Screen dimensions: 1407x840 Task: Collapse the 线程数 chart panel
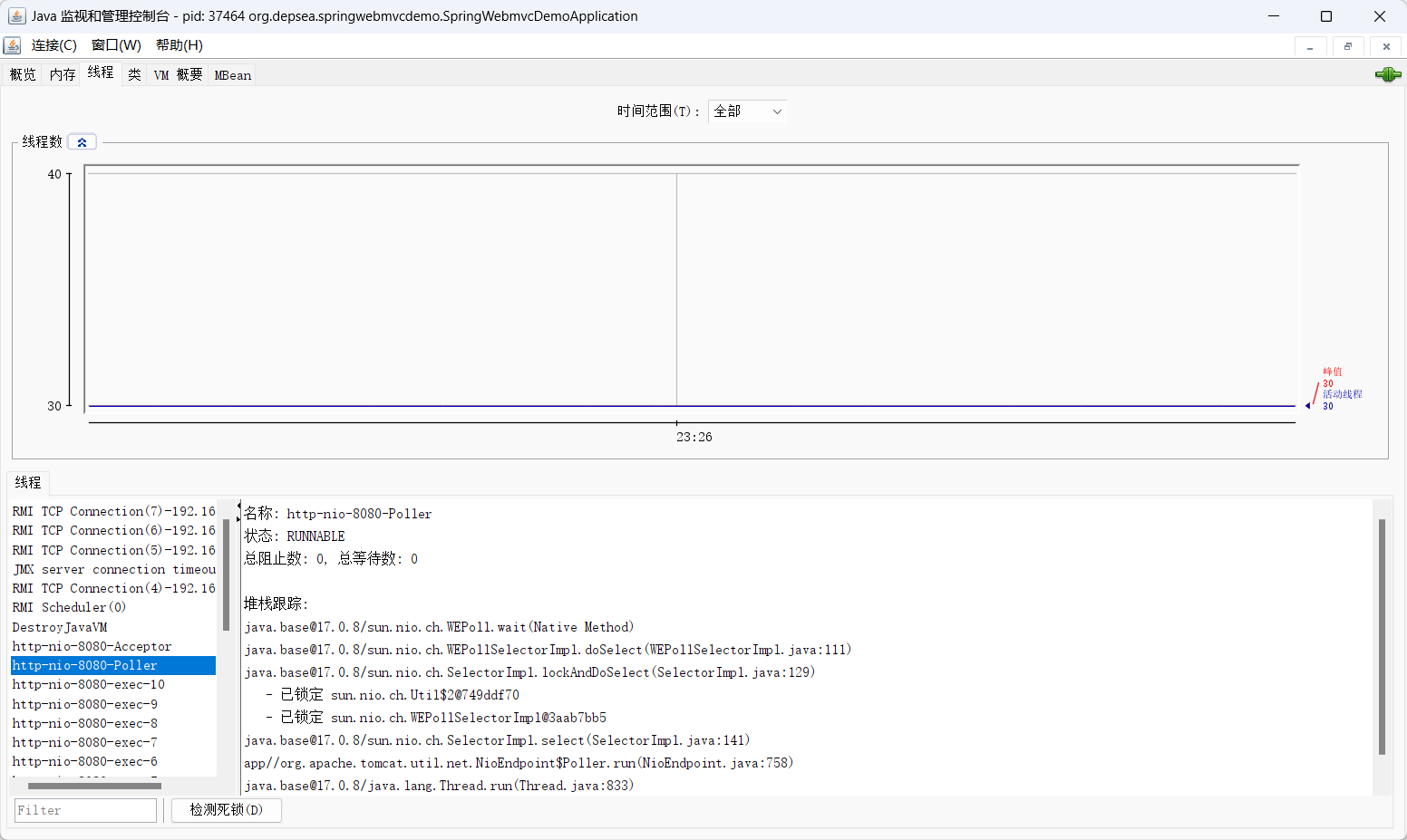click(x=82, y=142)
